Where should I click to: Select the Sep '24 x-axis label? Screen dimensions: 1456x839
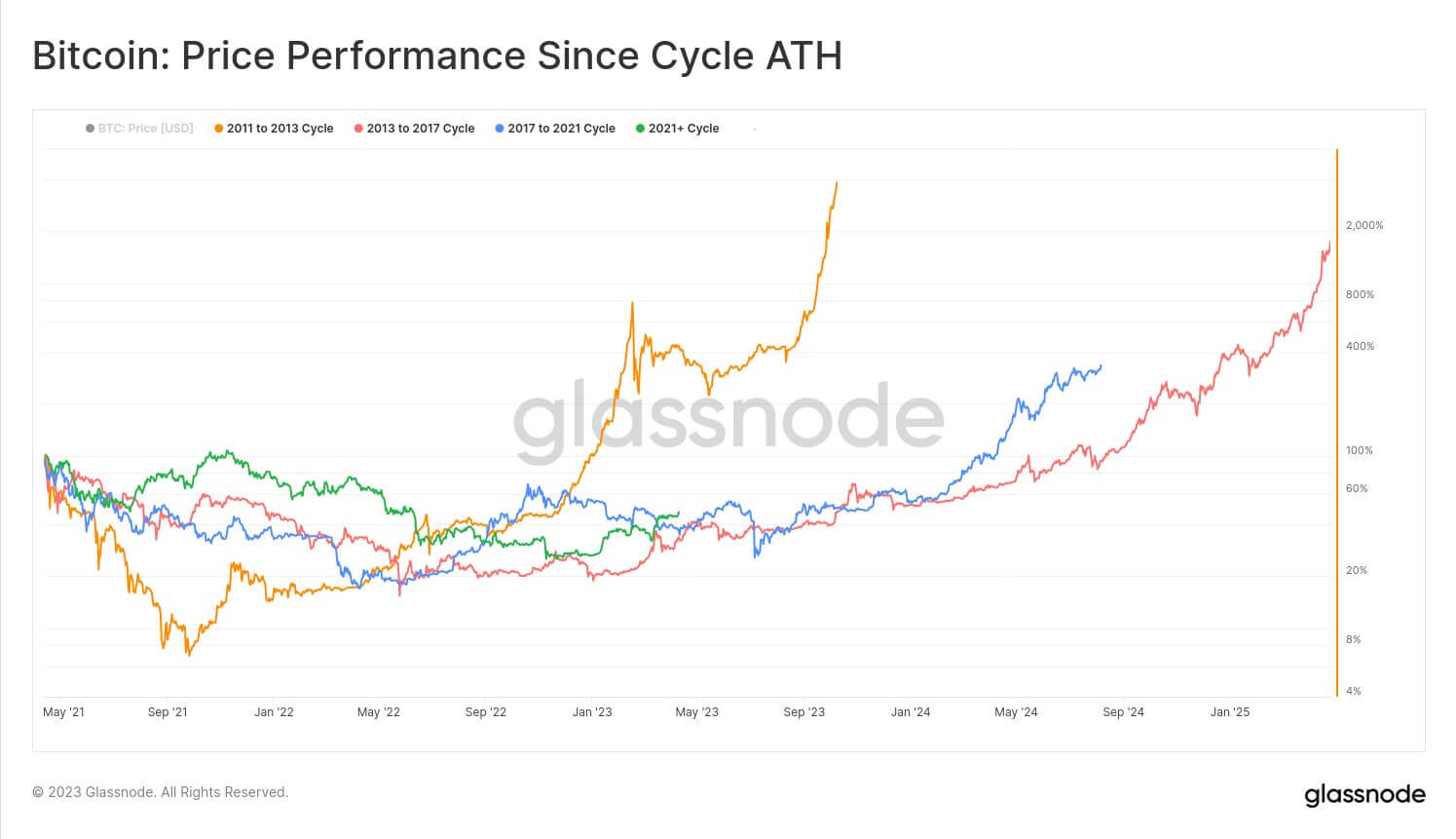point(1123,712)
